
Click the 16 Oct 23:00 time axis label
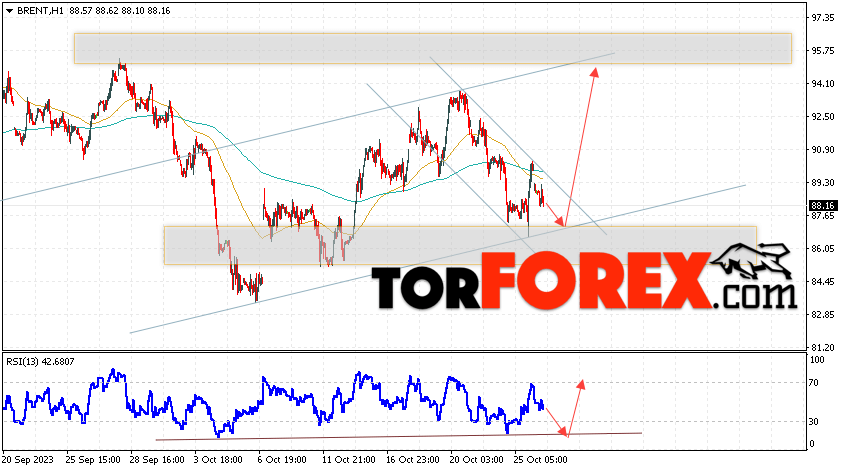point(413,460)
